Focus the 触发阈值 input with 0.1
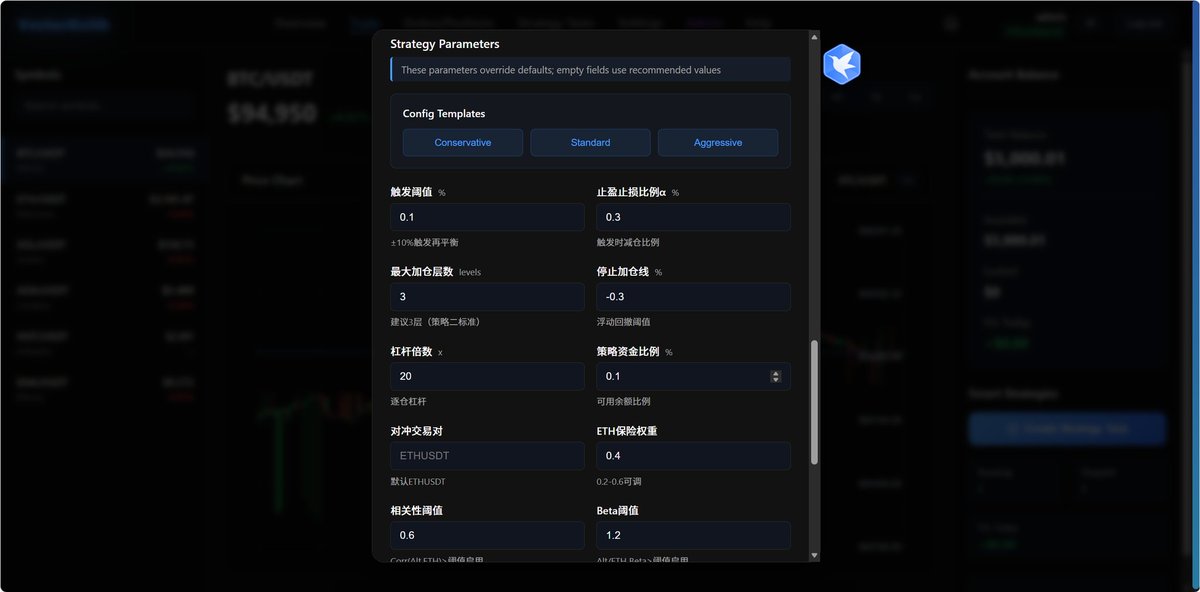This screenshot has width=1200, height=592. (487, 217)
